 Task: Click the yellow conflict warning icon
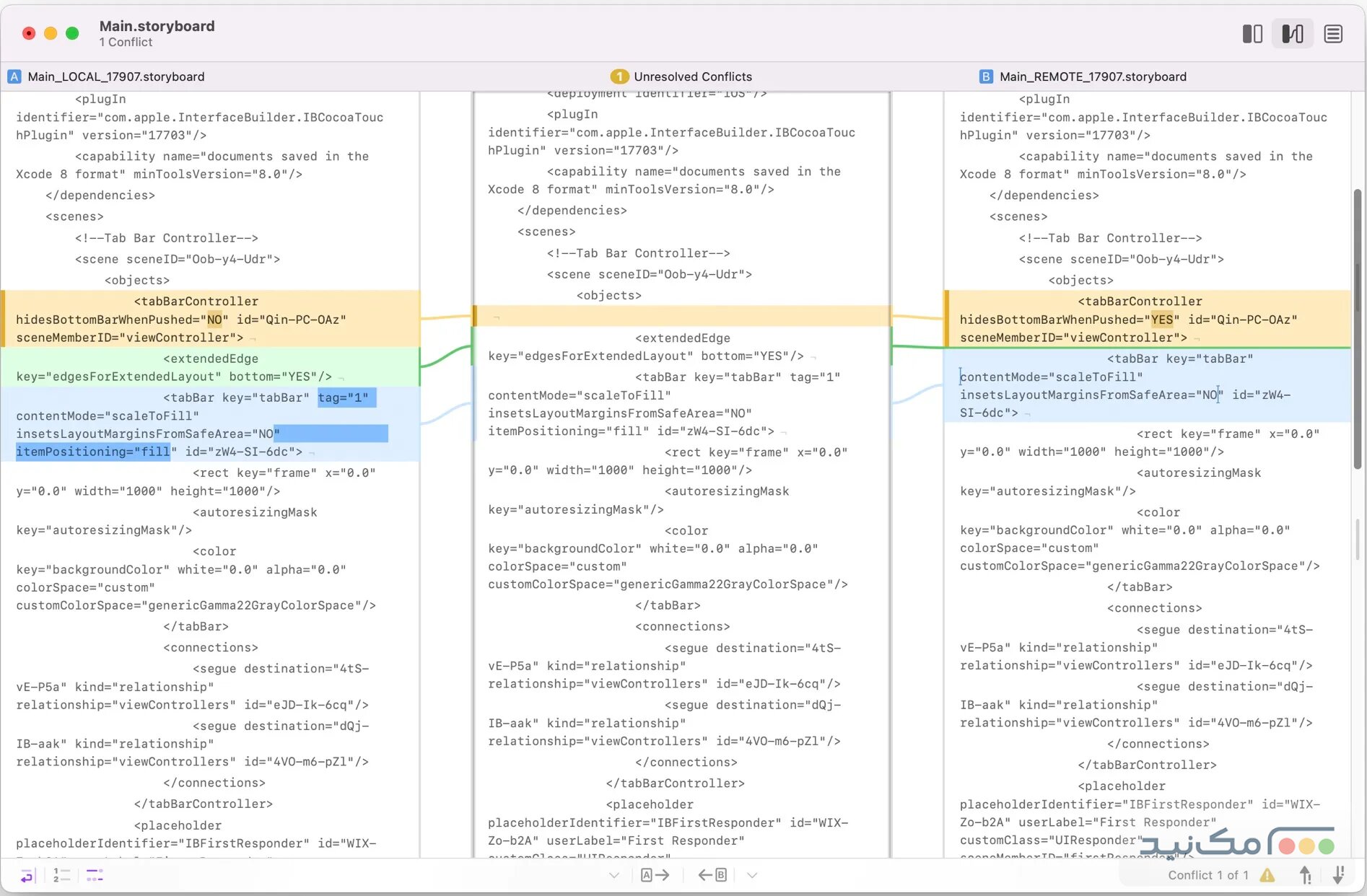tap(1267, 875)
